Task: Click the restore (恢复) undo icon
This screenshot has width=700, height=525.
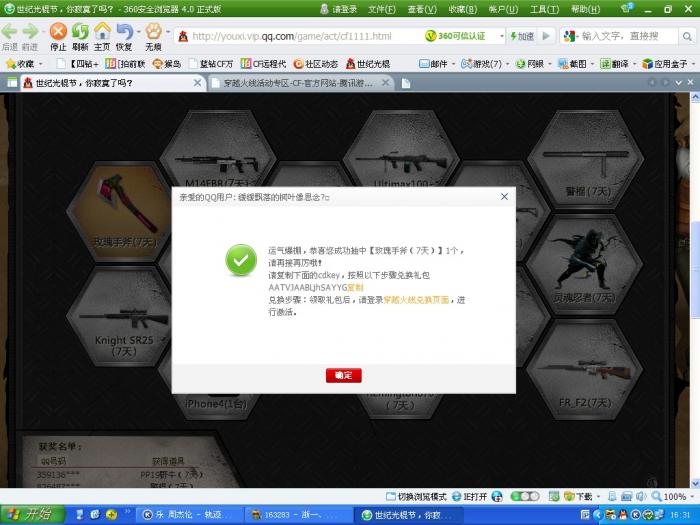Action: click(x=125, y=31)
